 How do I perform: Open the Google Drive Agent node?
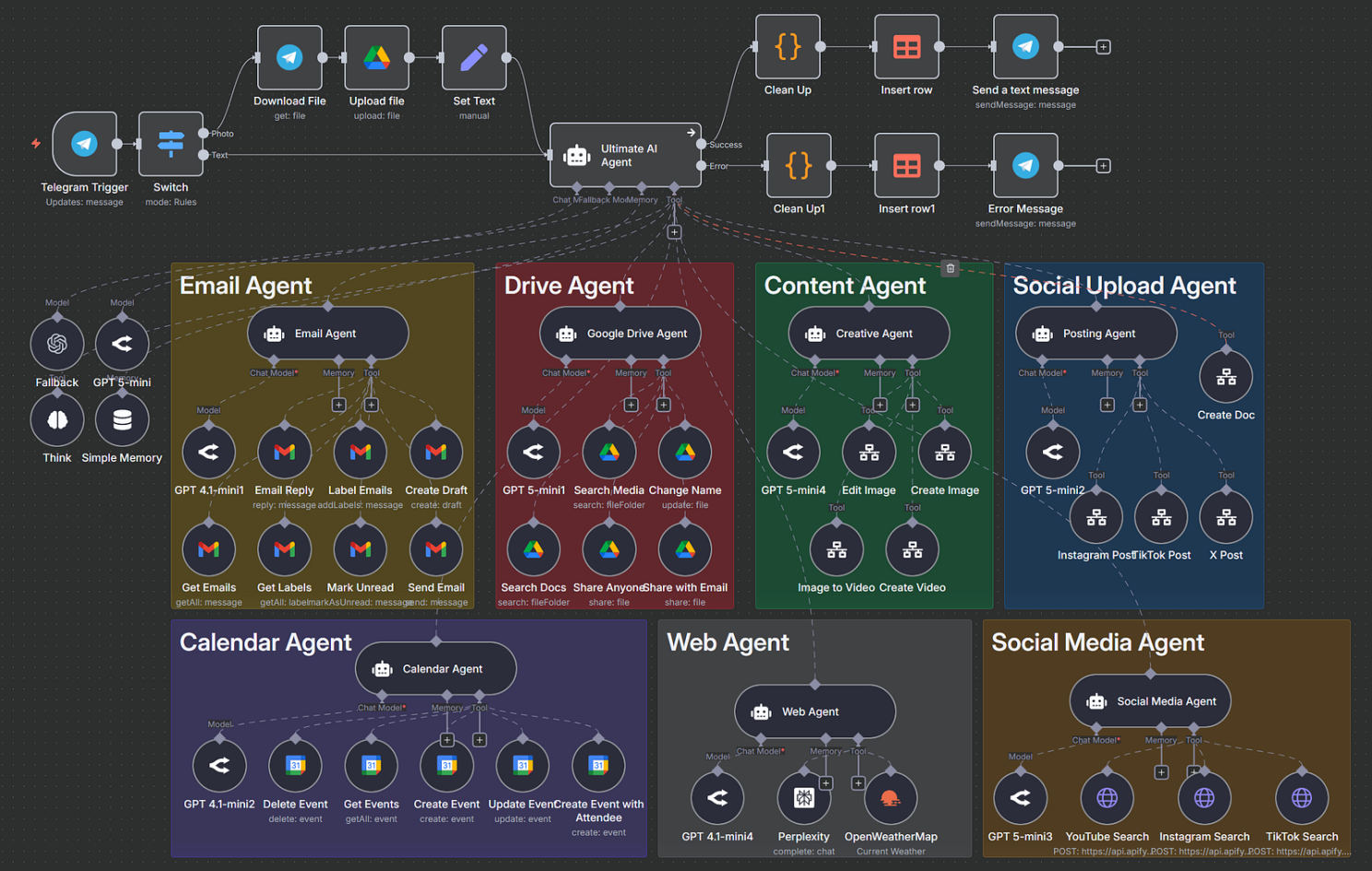pos(621,334)
